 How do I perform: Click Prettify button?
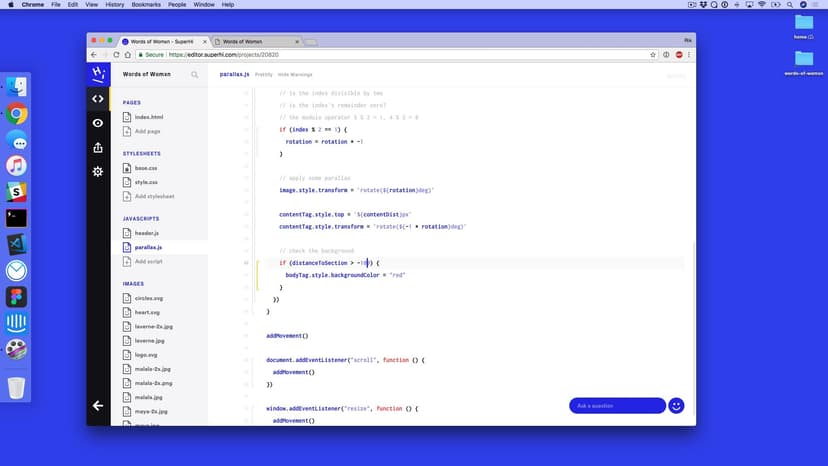(264, 74)
